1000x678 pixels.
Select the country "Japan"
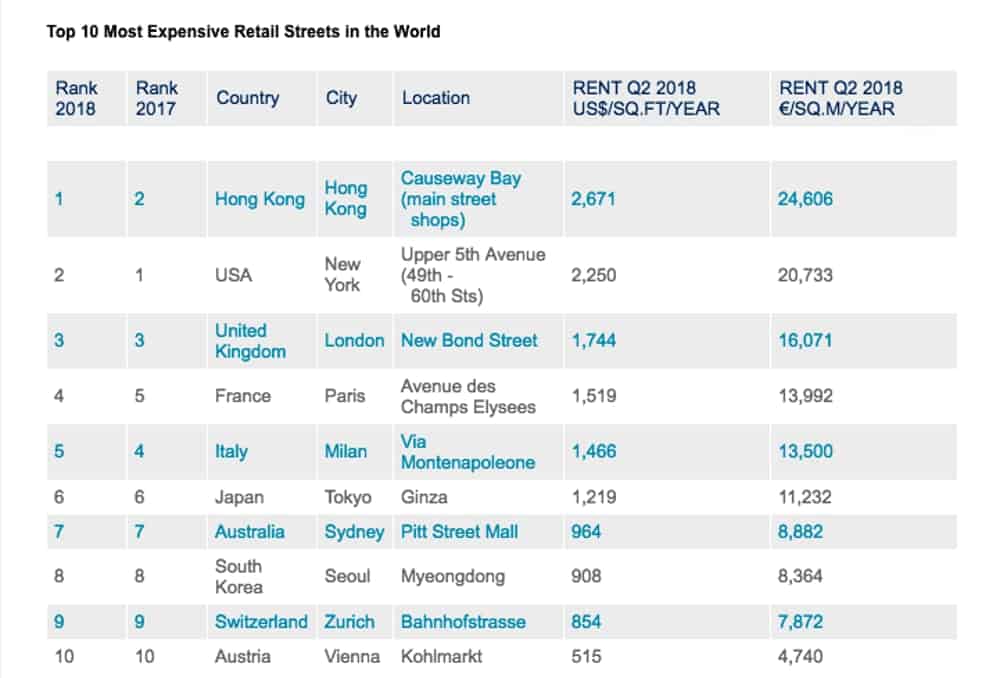239,497
